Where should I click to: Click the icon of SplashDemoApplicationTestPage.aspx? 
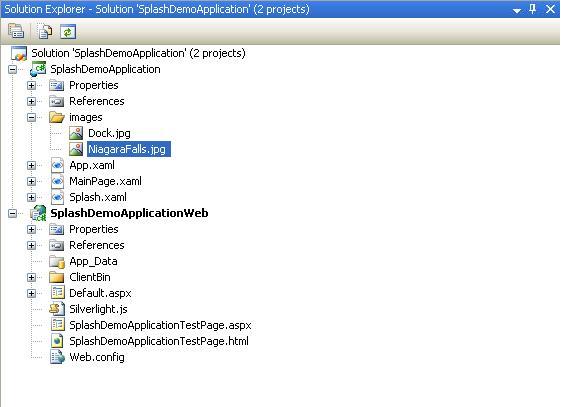57,325
